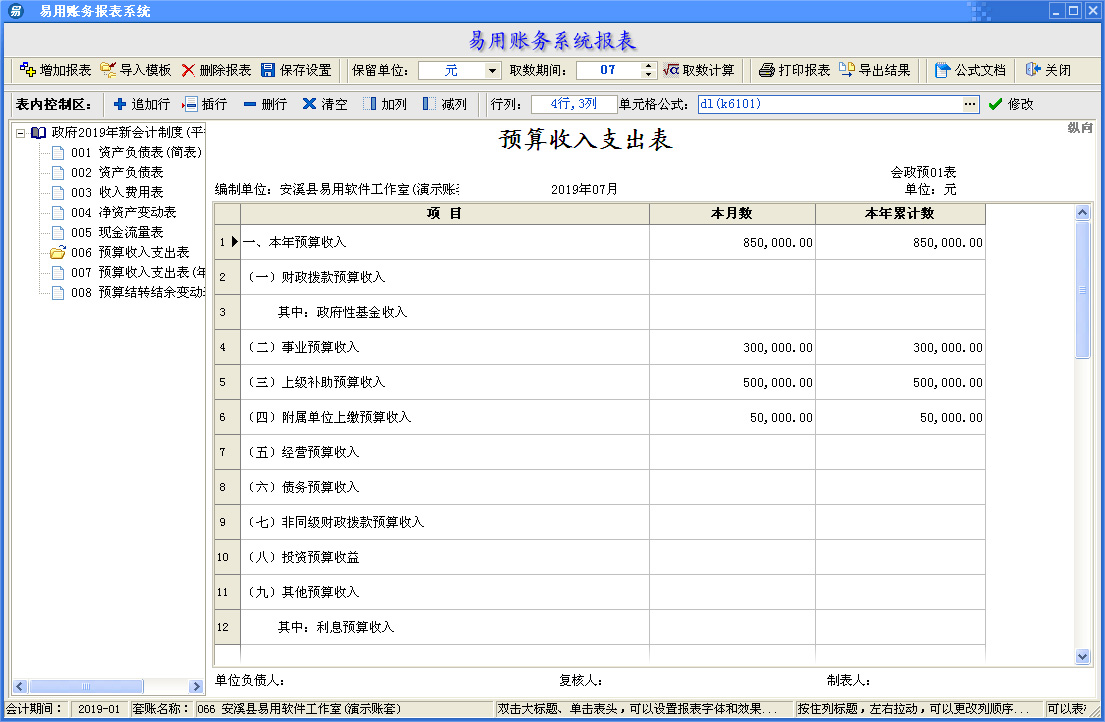This screenshot has width=1105, height=722.
Task: Click the 删行 (delete row) minus icon
Action: [249, 104]
